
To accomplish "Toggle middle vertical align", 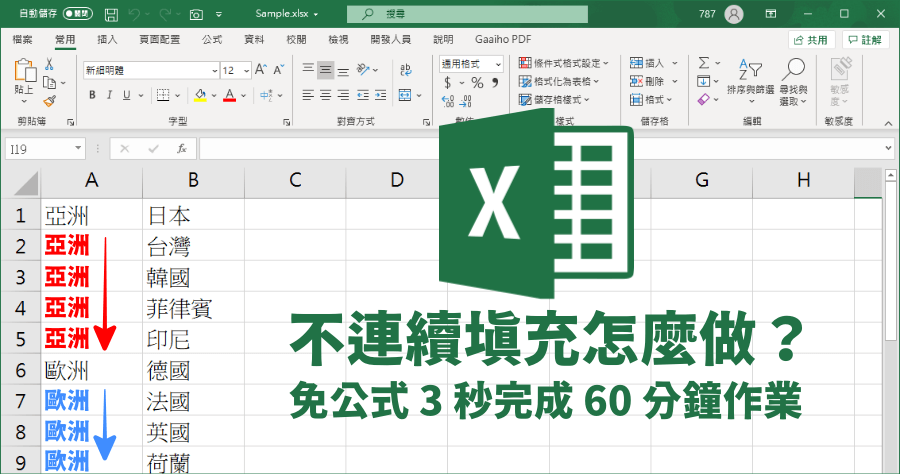I will coord(325,70).
